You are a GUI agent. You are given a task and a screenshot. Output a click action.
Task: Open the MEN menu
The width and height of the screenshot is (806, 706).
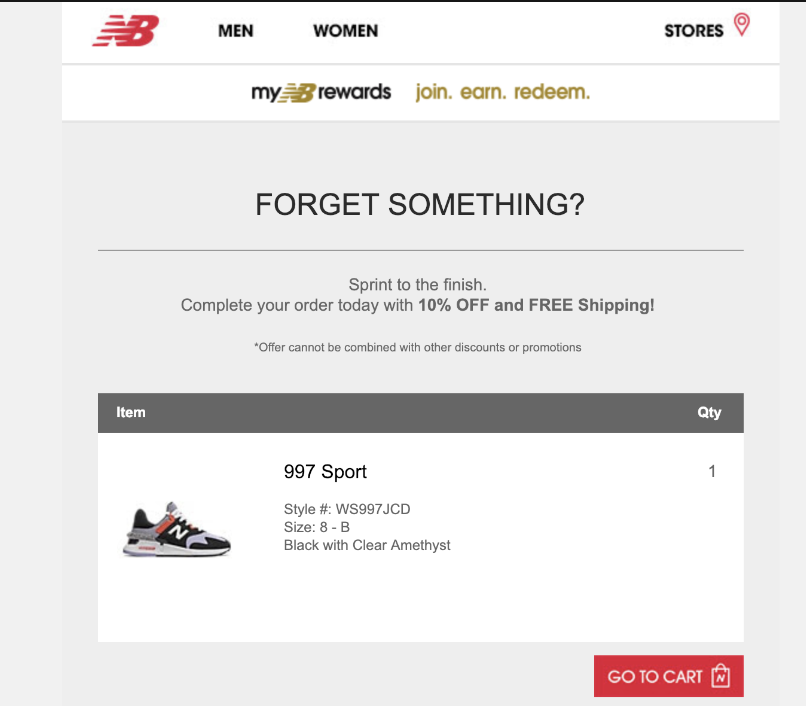(x=236, y=31)
